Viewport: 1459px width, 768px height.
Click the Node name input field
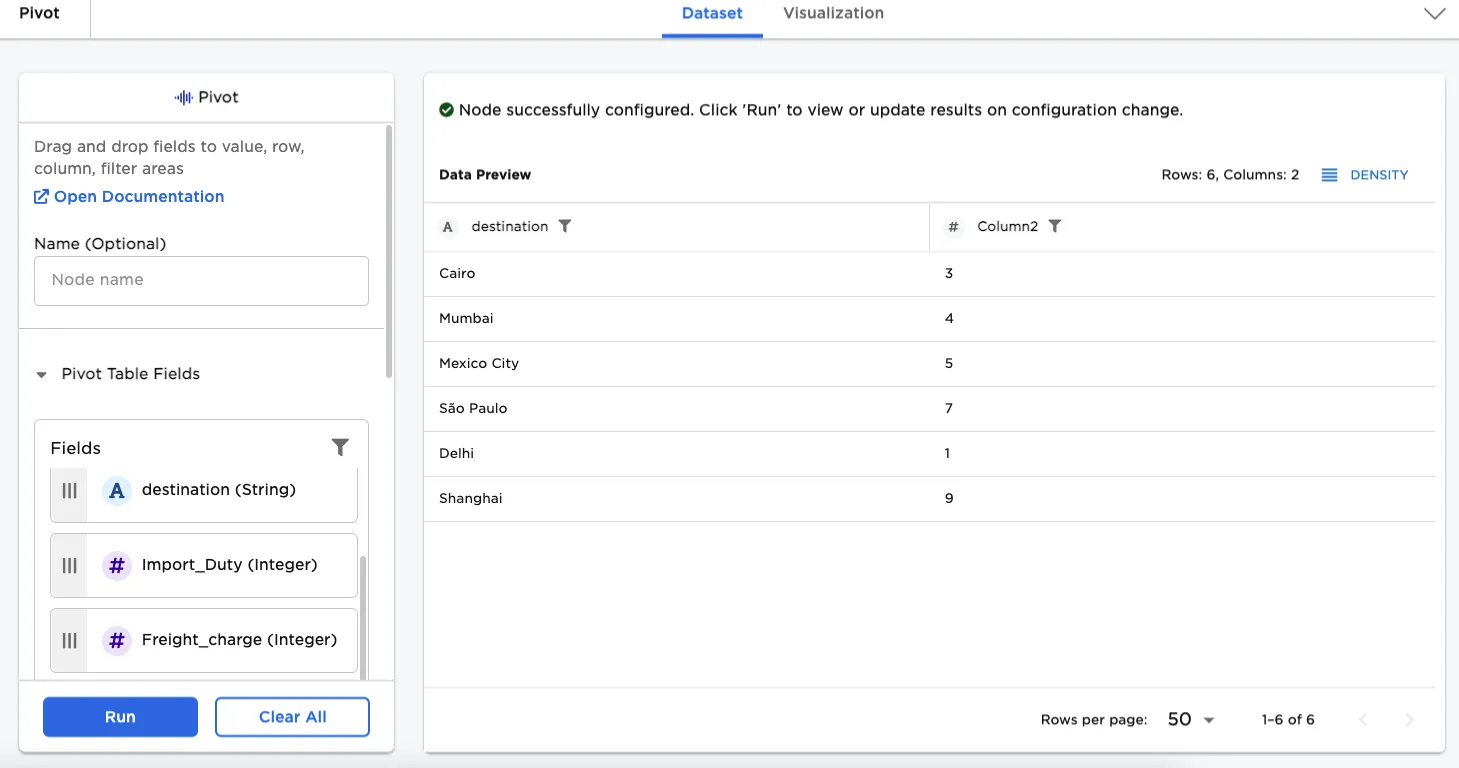[201, 281]
